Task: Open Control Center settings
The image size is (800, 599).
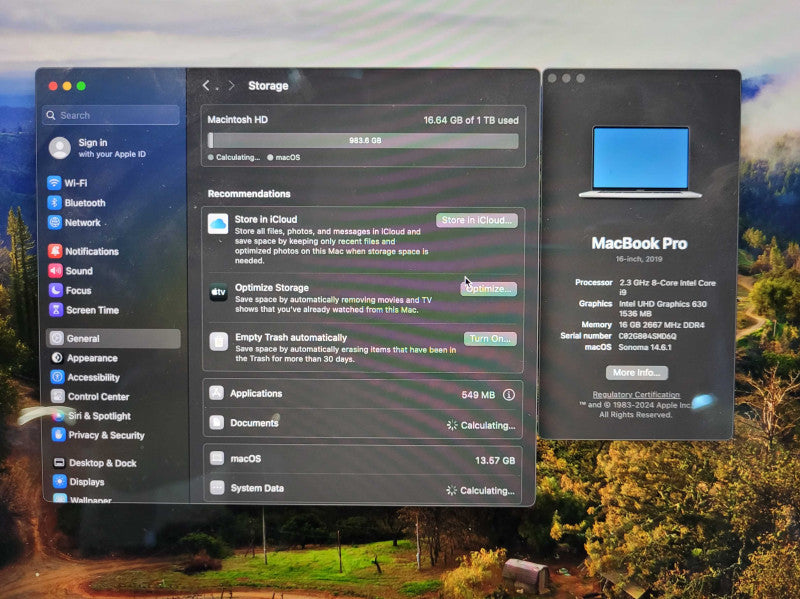Action: coord(90,396)
